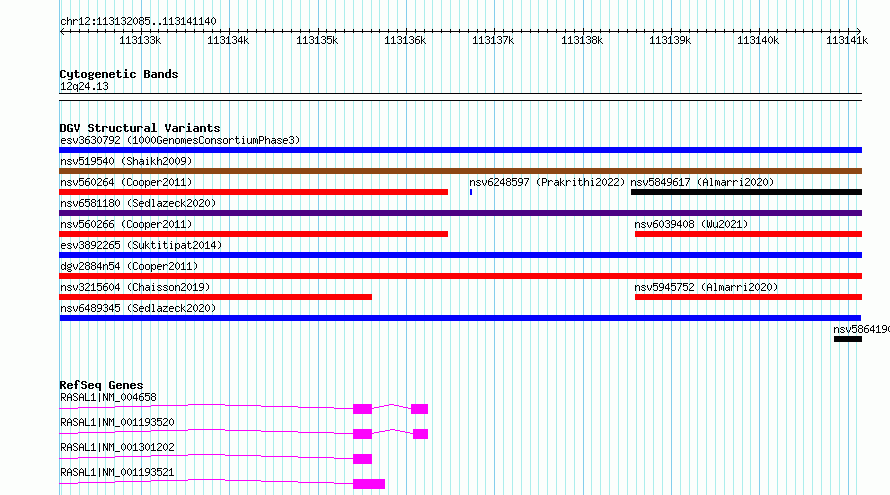The image size is (890, 495).
Task: Open gene label RASAL1|NM_004658
Action: [x=108, y=397]
